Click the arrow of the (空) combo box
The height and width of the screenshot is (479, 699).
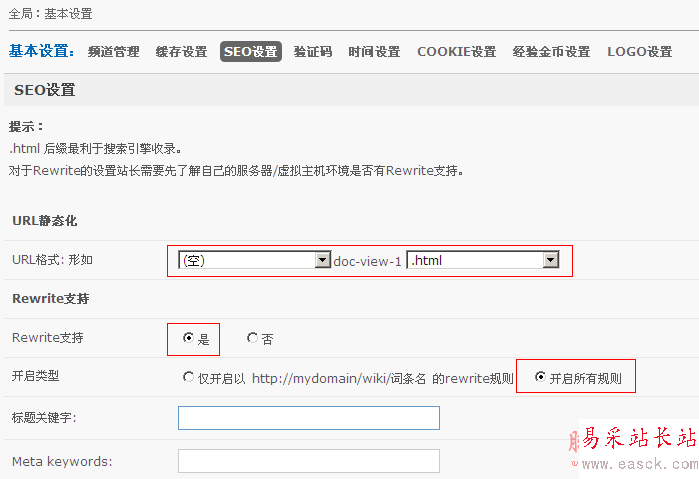coord(323,260)
